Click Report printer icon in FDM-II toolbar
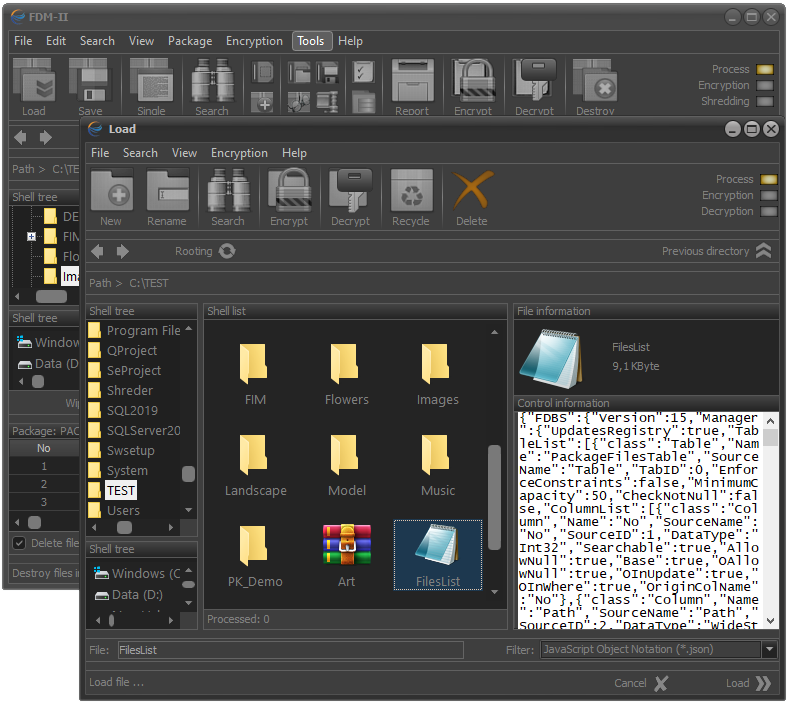 413,80
